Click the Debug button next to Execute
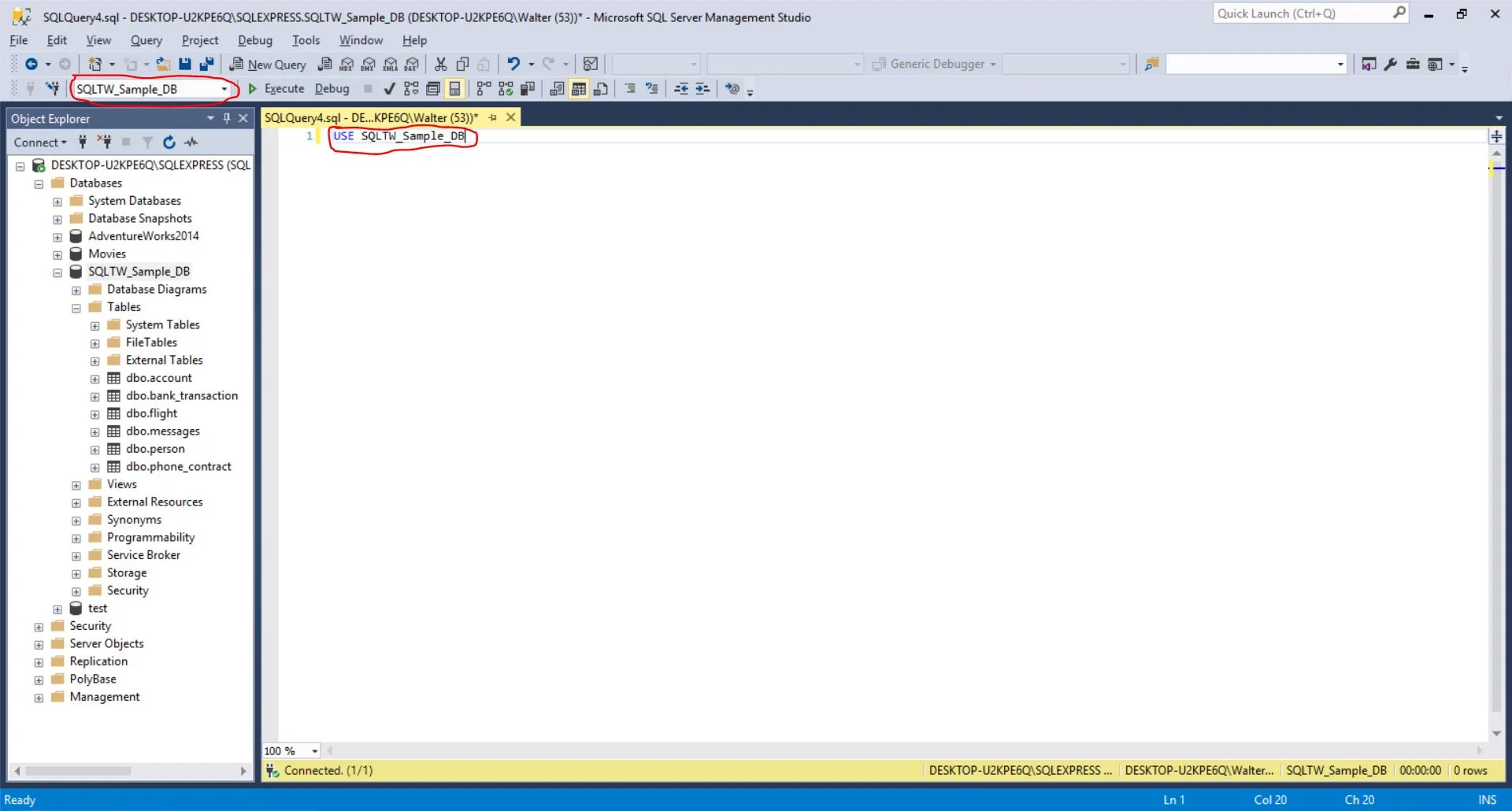This screenshot has height=811, width=1512. coord(332,89)
